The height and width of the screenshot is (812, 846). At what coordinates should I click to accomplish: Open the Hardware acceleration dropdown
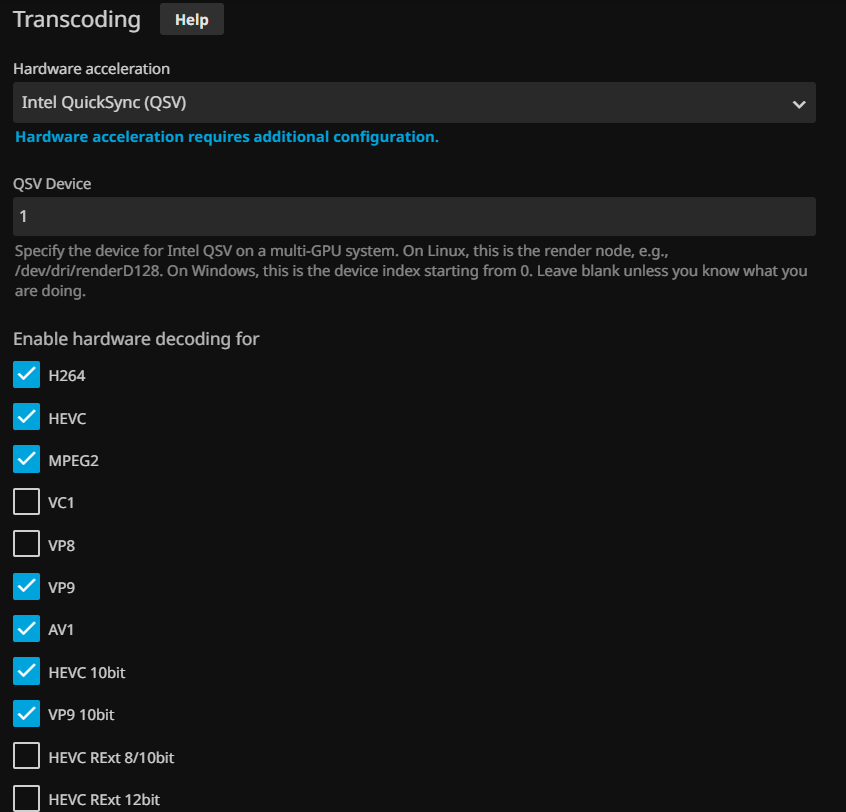tap(400, 103)
